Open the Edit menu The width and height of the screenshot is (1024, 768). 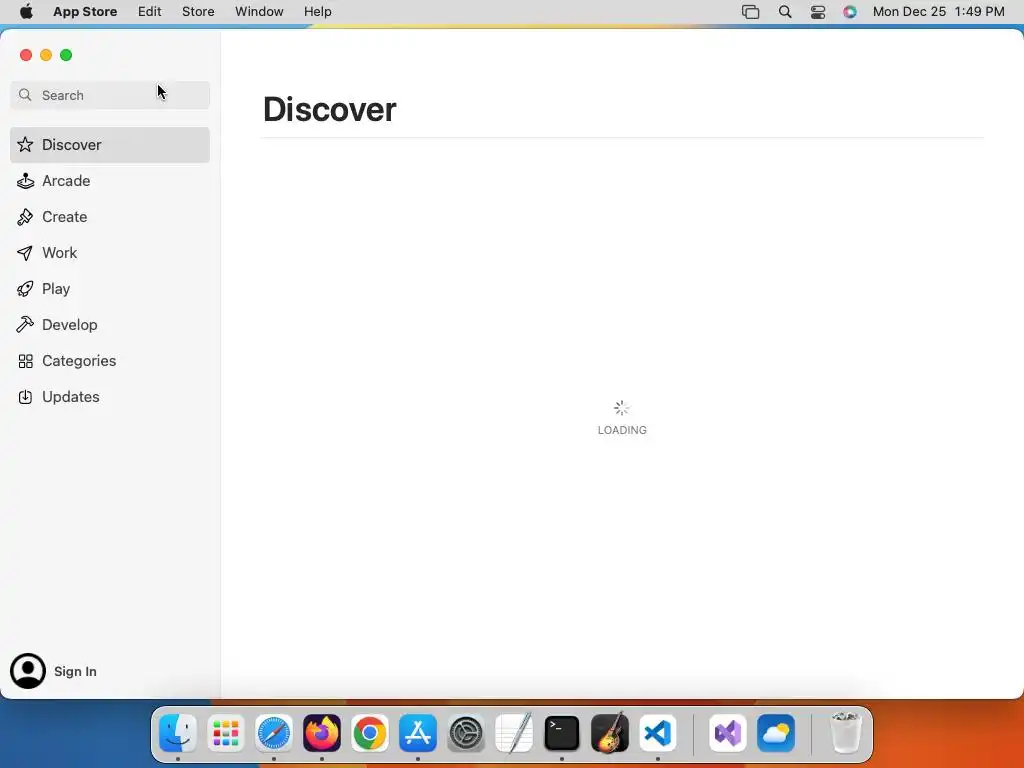pyautogui.click(x=150, y=12)
